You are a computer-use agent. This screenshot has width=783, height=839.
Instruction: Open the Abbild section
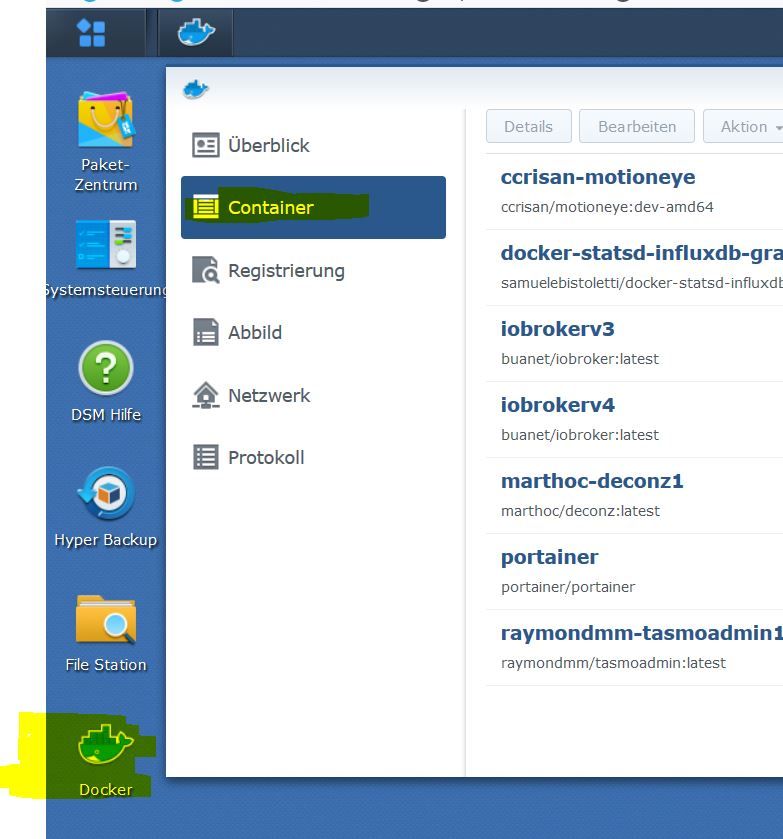click(x=313, y=332)
